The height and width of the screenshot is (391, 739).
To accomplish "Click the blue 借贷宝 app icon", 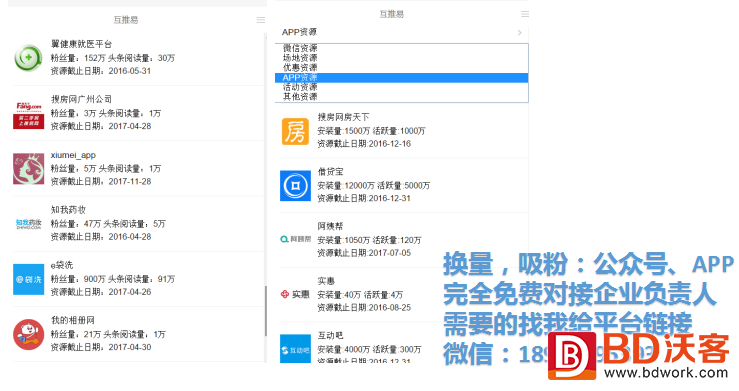I will (x=296, y=186).
